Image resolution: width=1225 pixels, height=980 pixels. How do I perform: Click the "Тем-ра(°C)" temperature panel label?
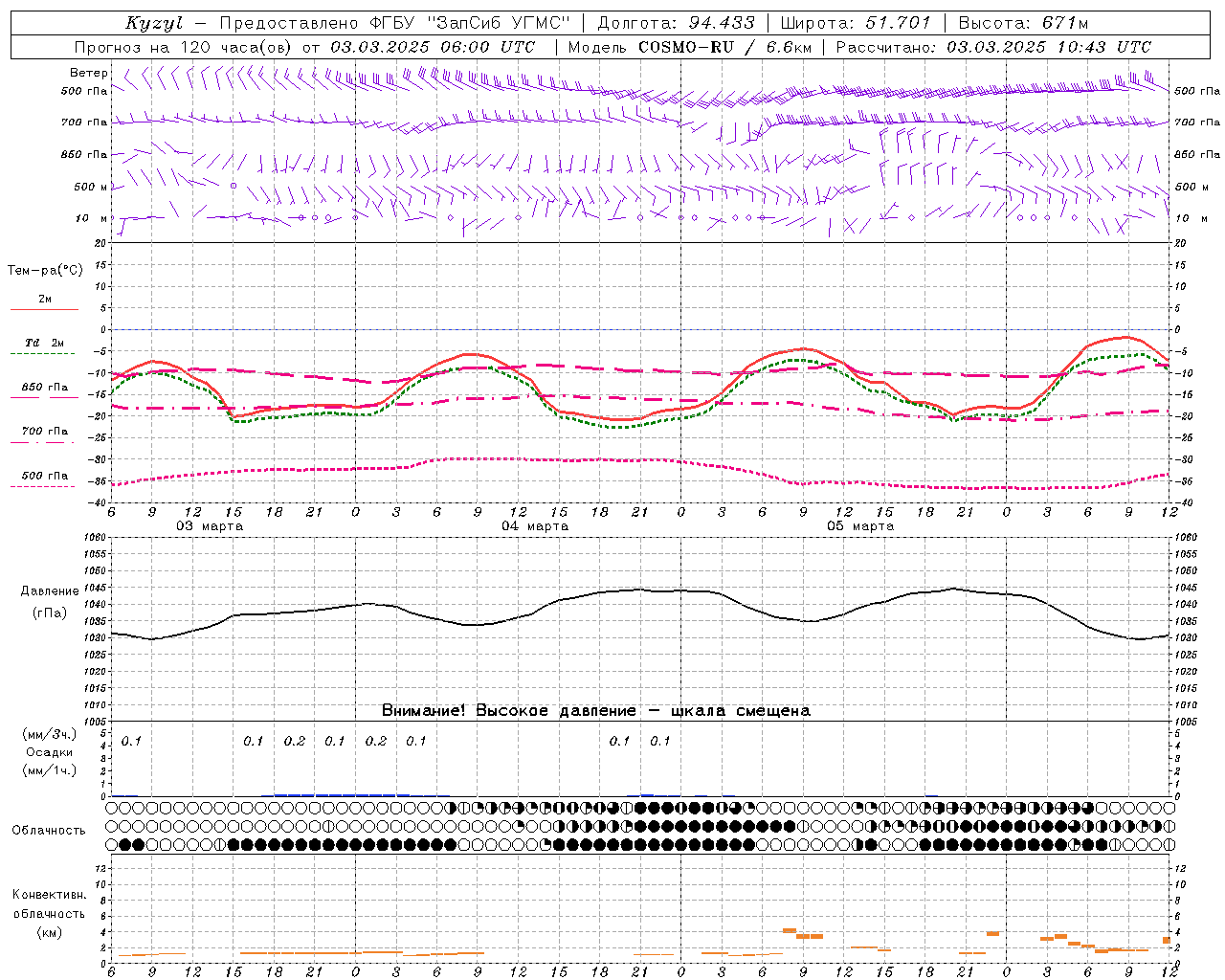[45, 271]
